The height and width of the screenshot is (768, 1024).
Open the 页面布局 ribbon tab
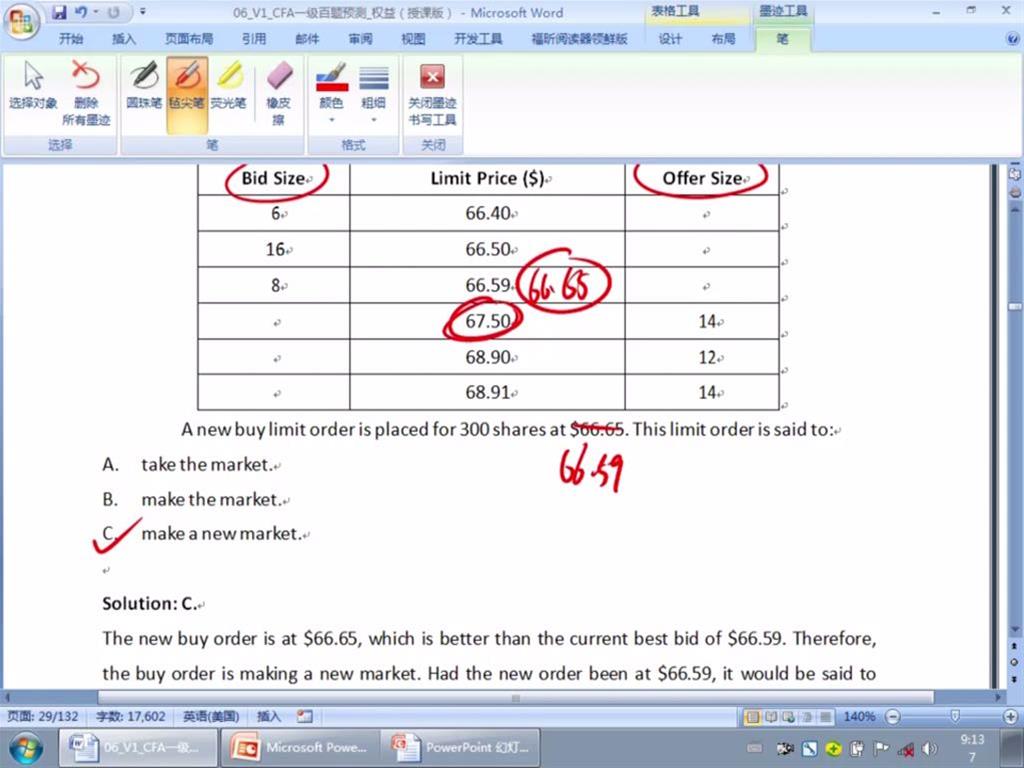pos(189,39)
